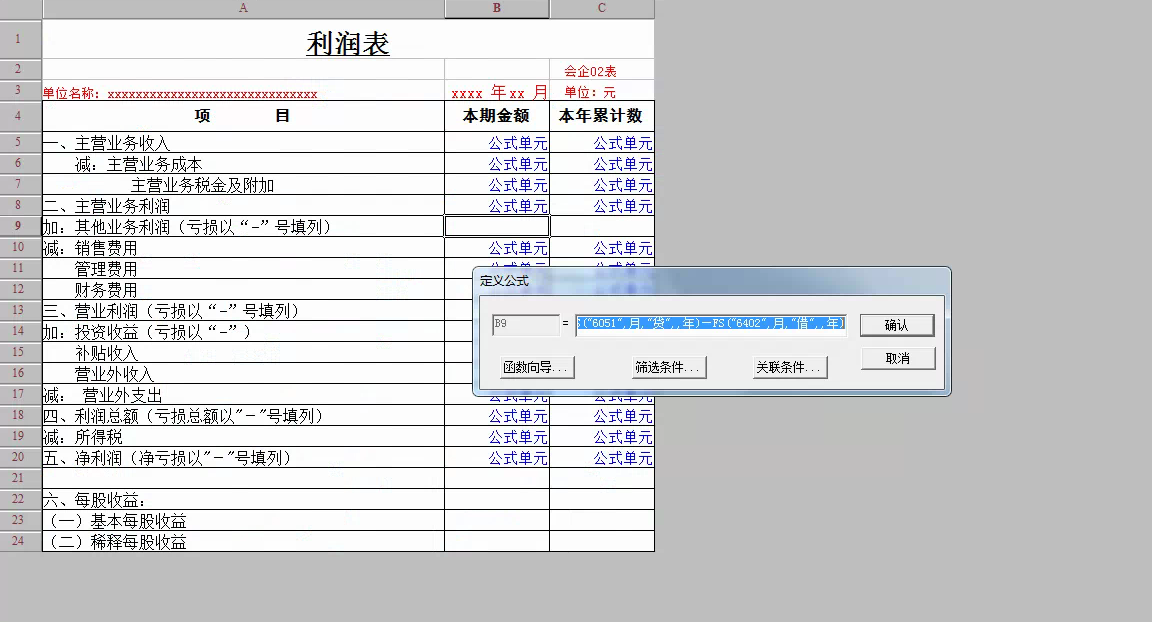Click the 财务费用 row label
The image size is (1152, 622).
point(243,289)
